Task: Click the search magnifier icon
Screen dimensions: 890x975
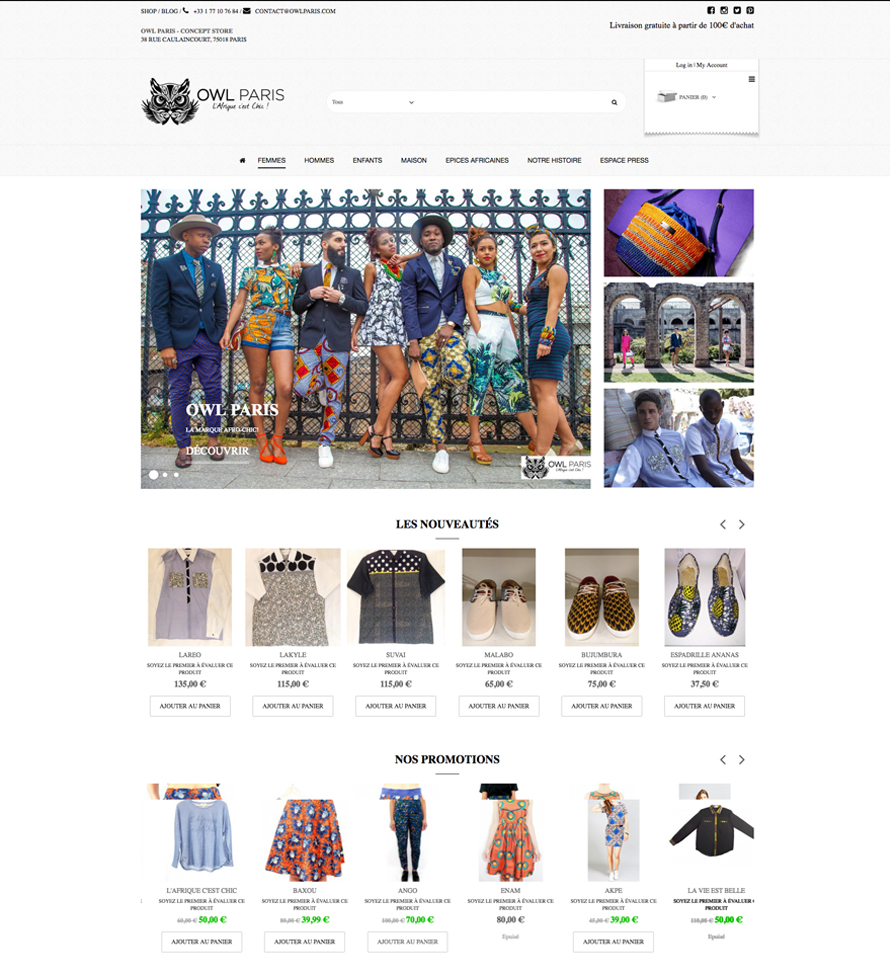Action: pyautogui.click(x=614, y=102)
